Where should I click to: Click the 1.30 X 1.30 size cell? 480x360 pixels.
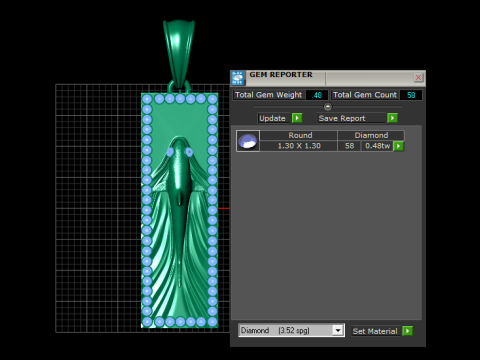[299, 146]
